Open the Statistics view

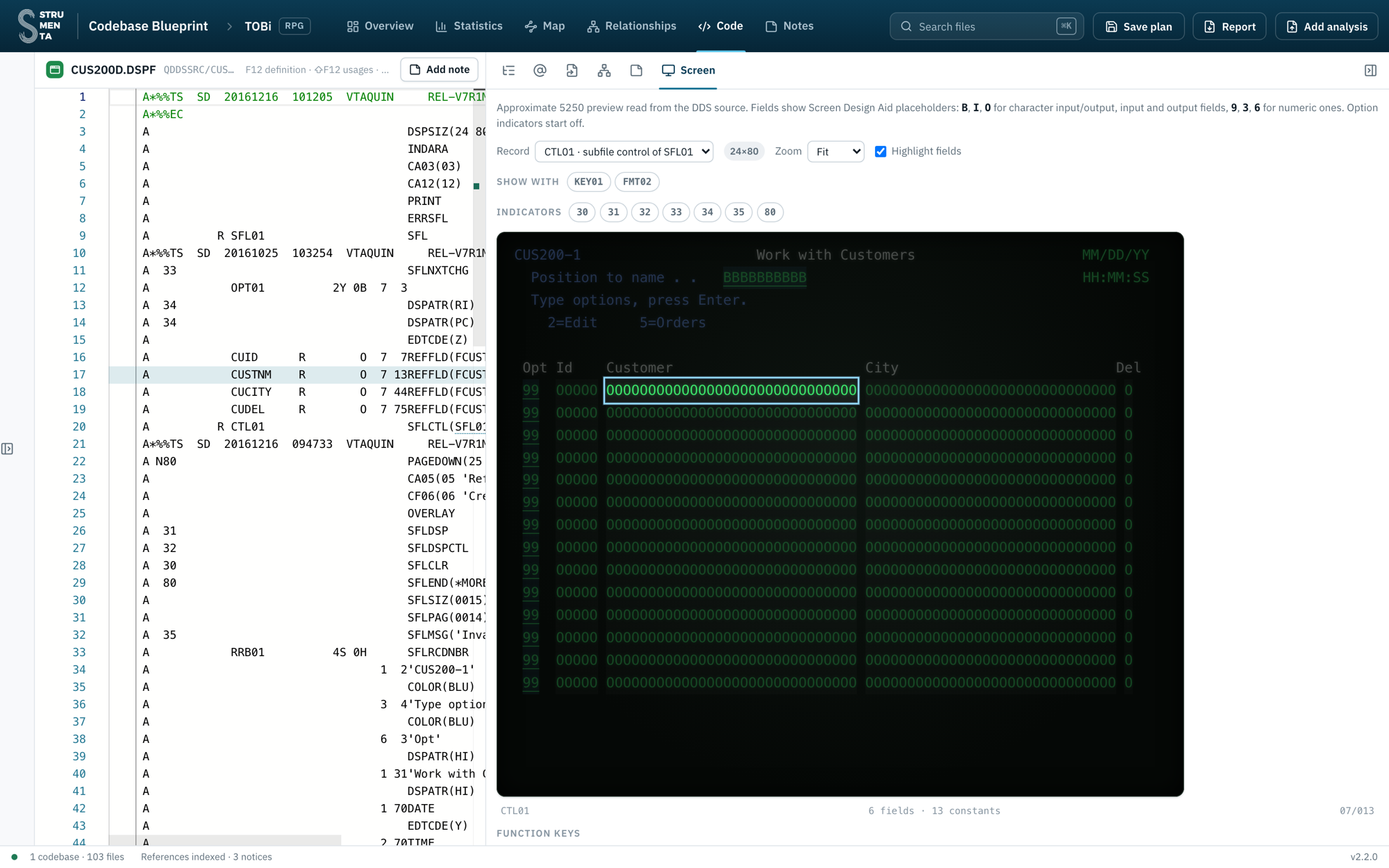tap(469, 26)
